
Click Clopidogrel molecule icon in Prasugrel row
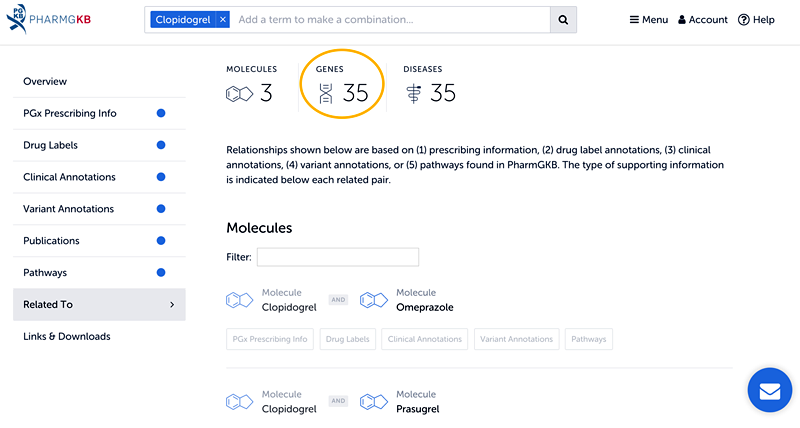(x=239, y=402)
